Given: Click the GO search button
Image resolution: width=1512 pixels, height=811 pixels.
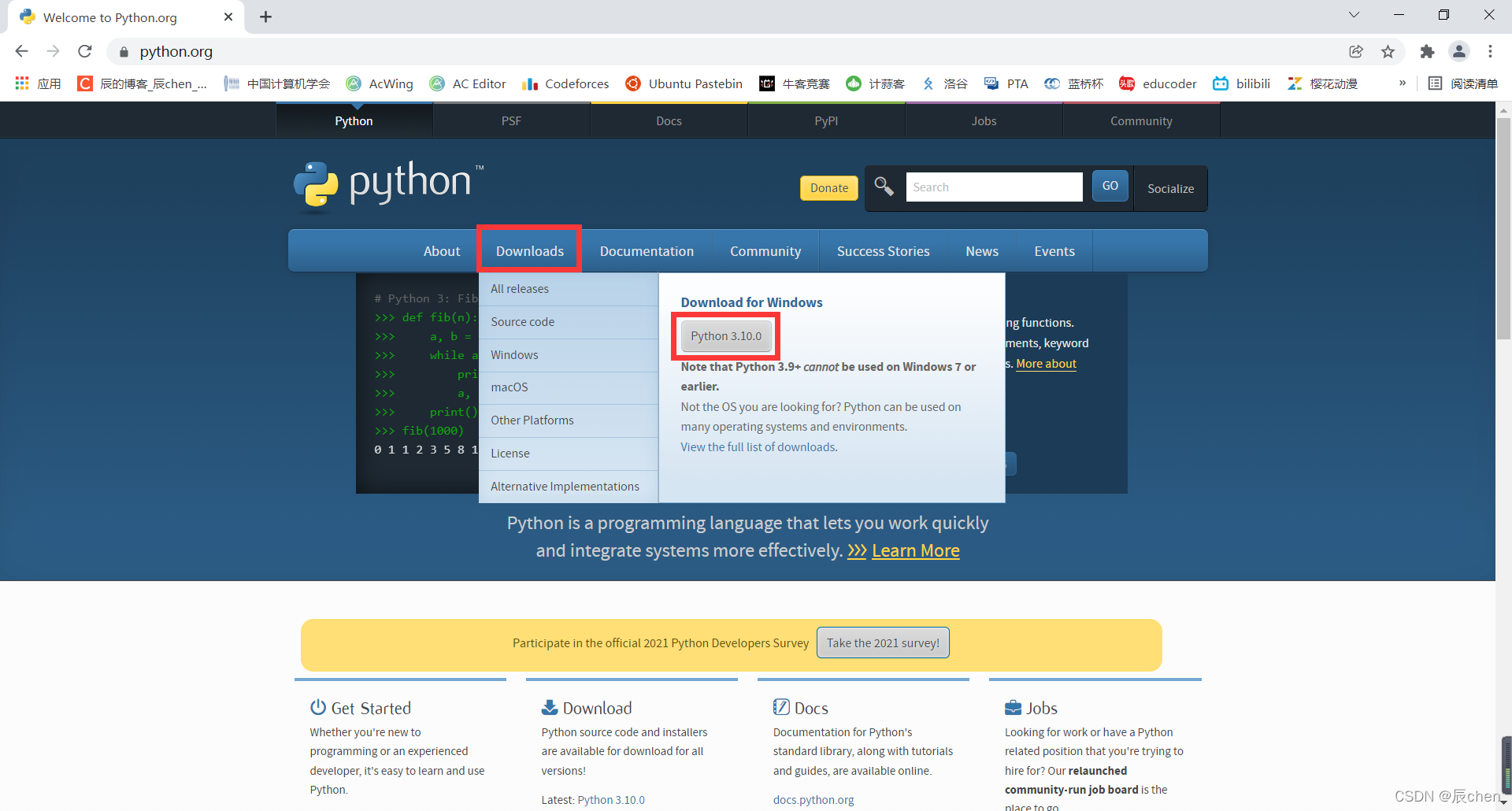Looking at the screenshot, I should (1110, 186).
